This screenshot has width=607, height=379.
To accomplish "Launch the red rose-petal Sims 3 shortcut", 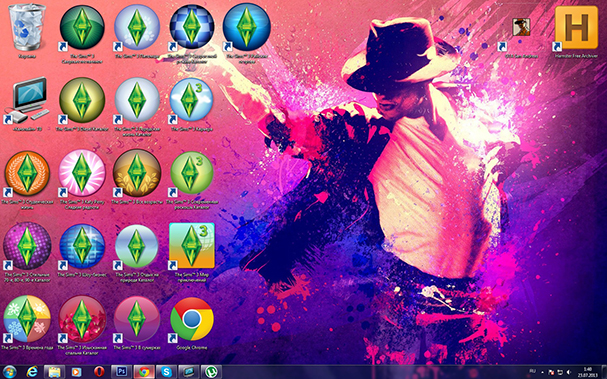I will click(82, 319).
